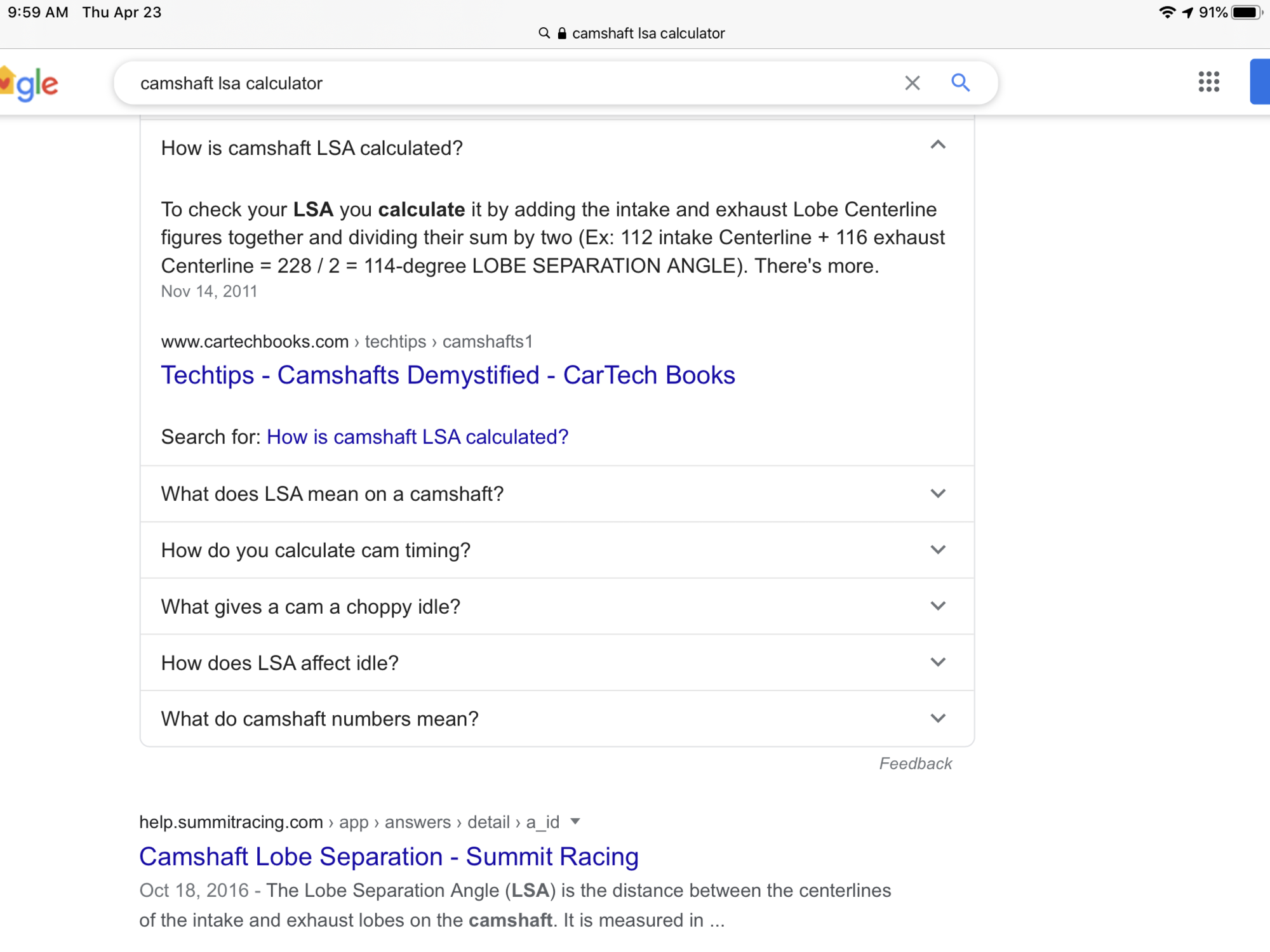Click the magnifier icon in the address bar
This screenshot has height=952, width=1270.
544,33
